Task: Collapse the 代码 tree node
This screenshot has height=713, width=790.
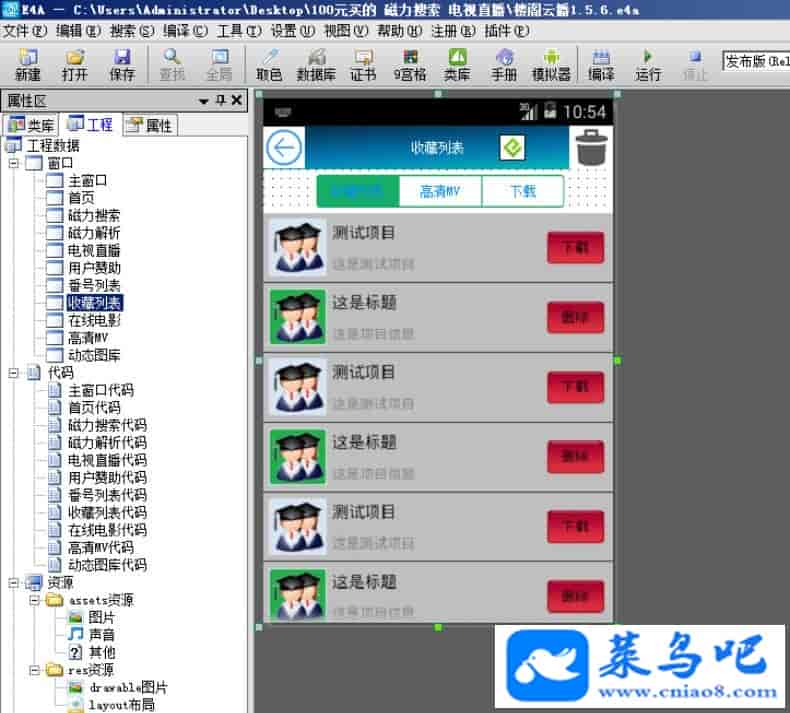Action: [x=15, y=373]
